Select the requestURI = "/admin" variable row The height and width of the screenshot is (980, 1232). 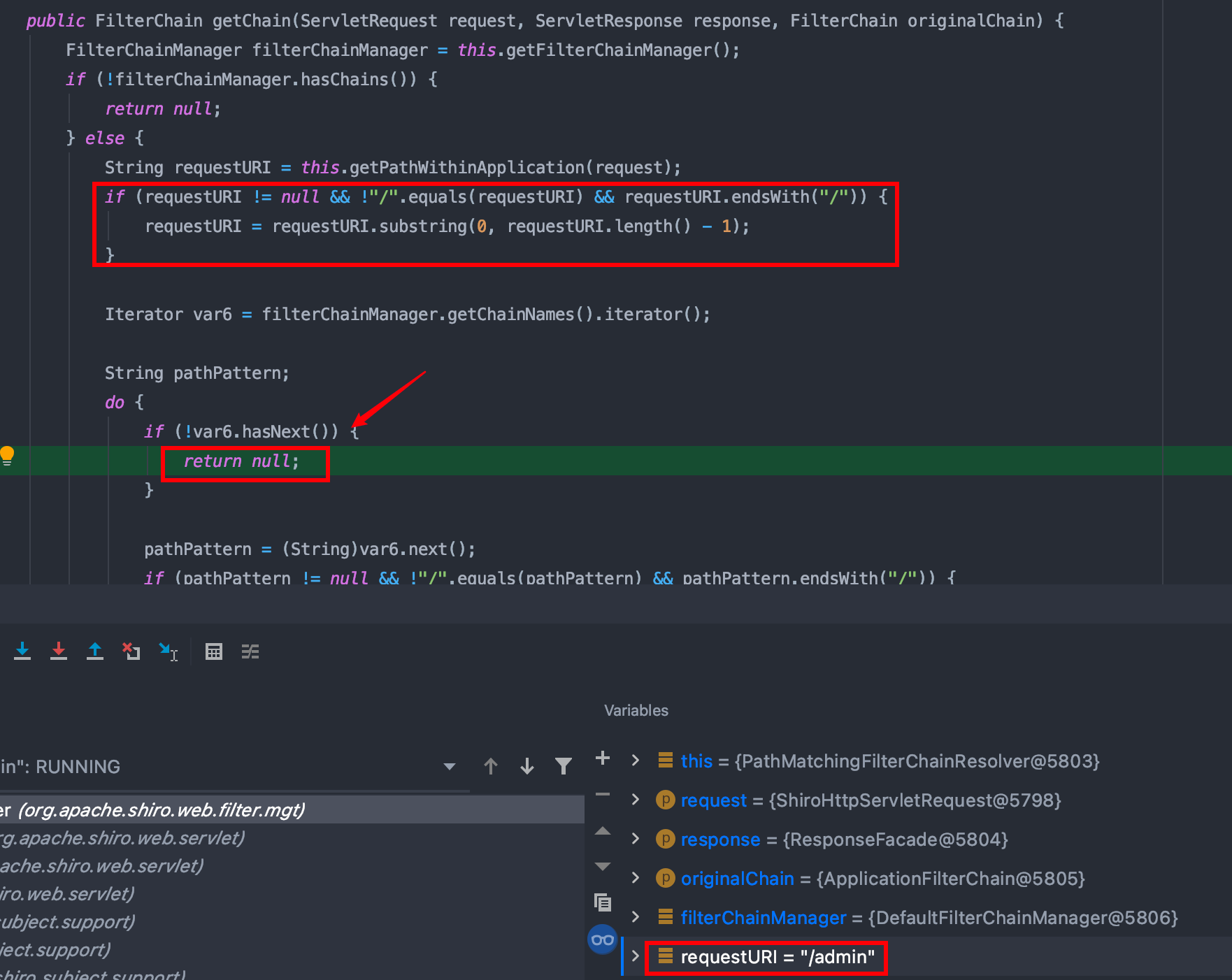[x=777, y=957]
